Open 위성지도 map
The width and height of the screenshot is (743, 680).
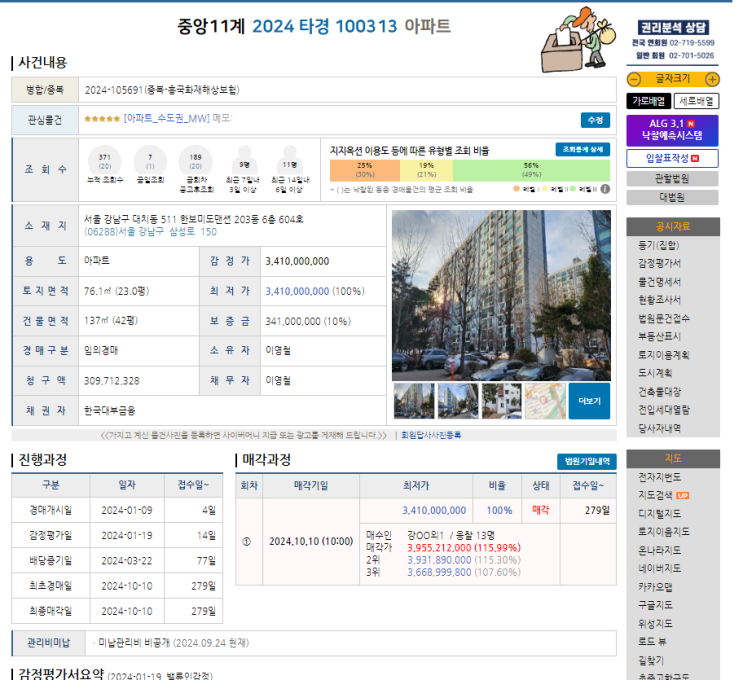tap(655, 624)
